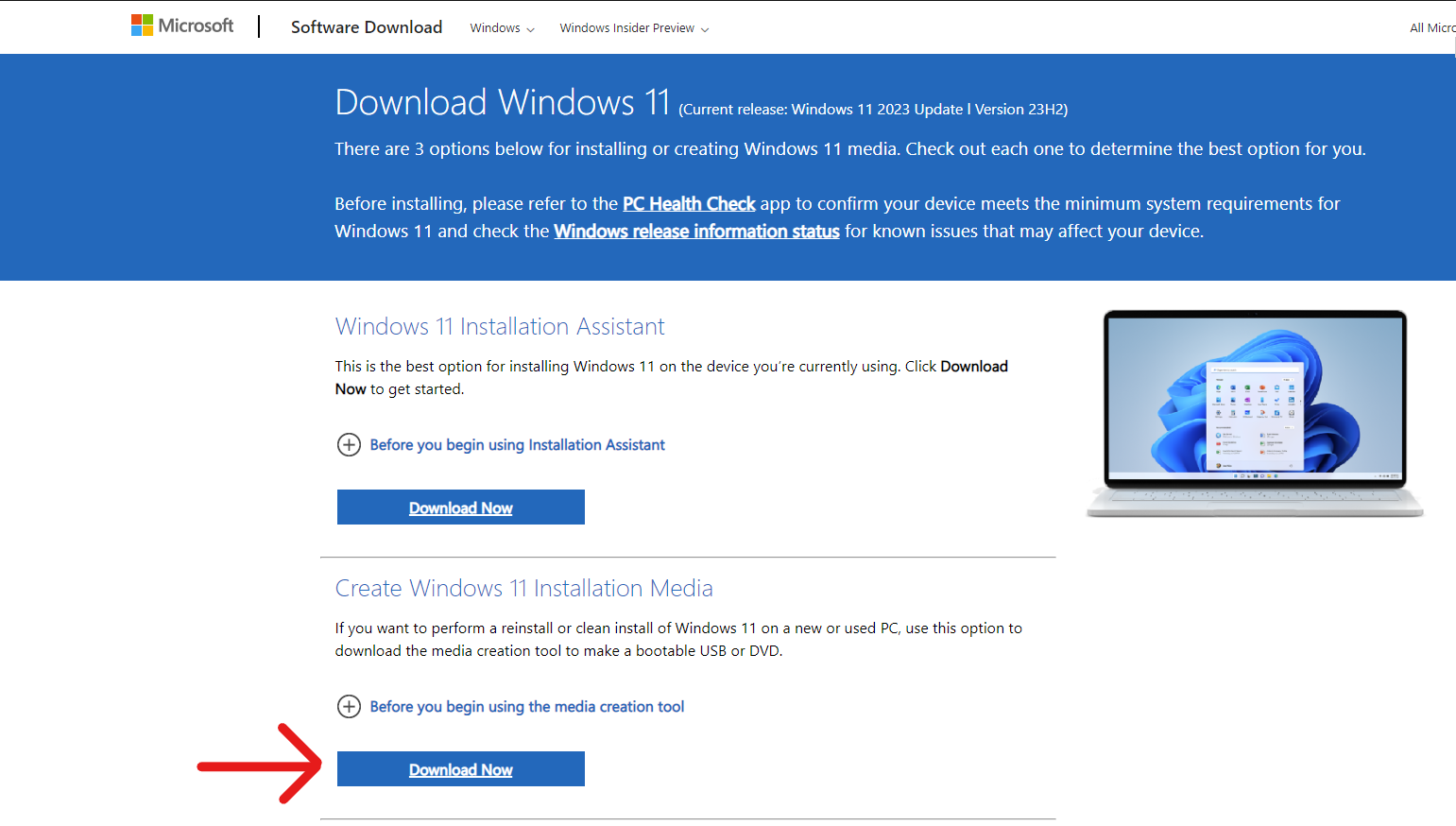
Task: Click the plus icon beside media creation tool info
Action: pyautogui.click(x=349, y=706)
